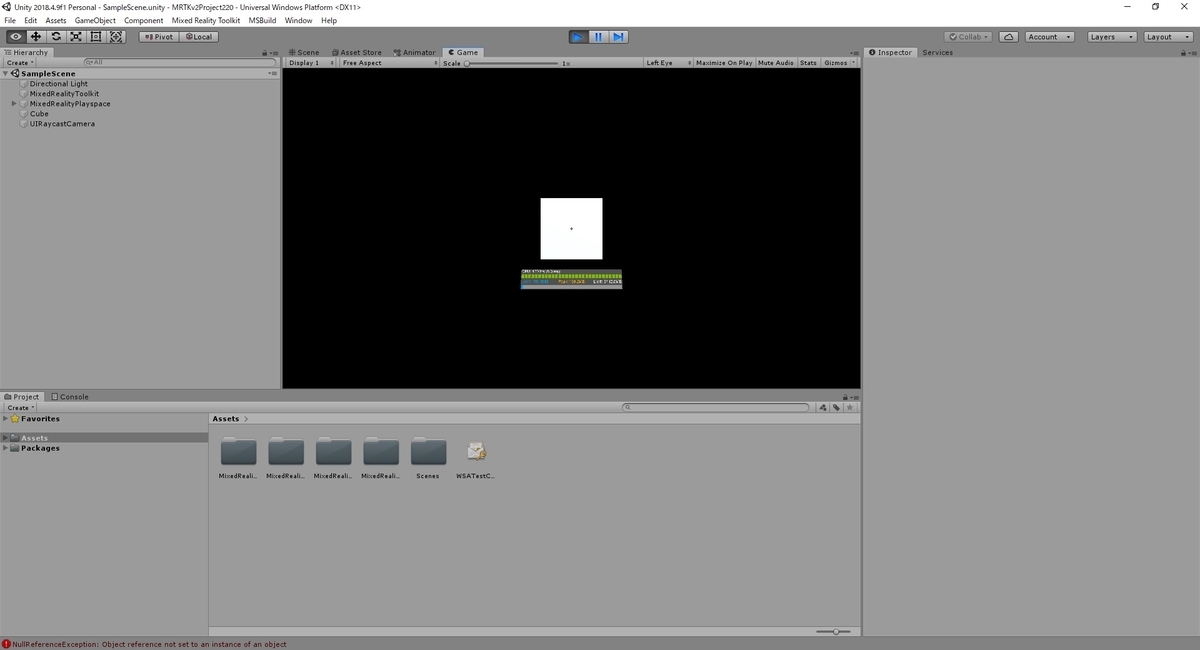Open the Assets menu
The image size is (1200, 650).
tap(56, 20)
